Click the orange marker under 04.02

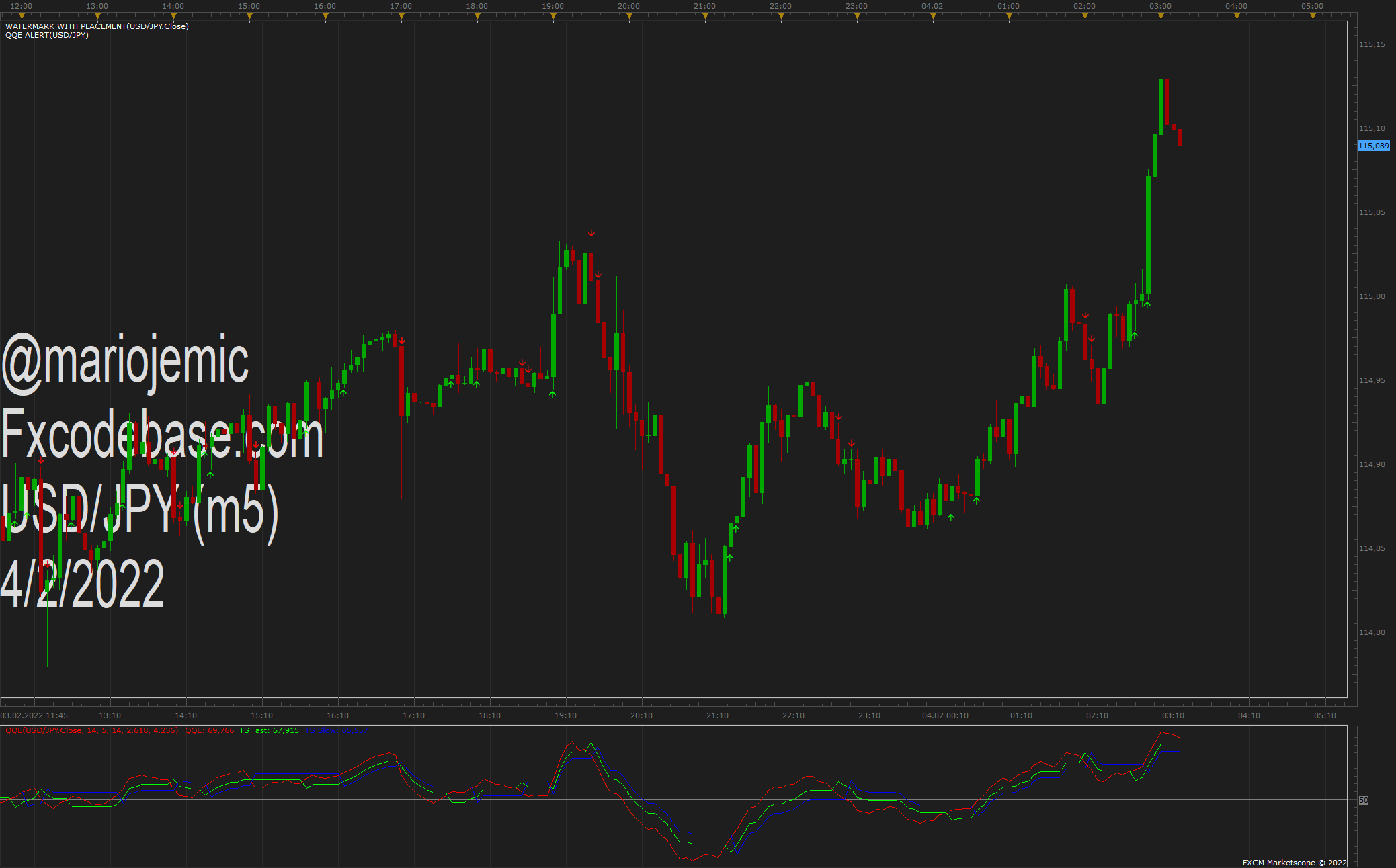[x=933, y=16]
